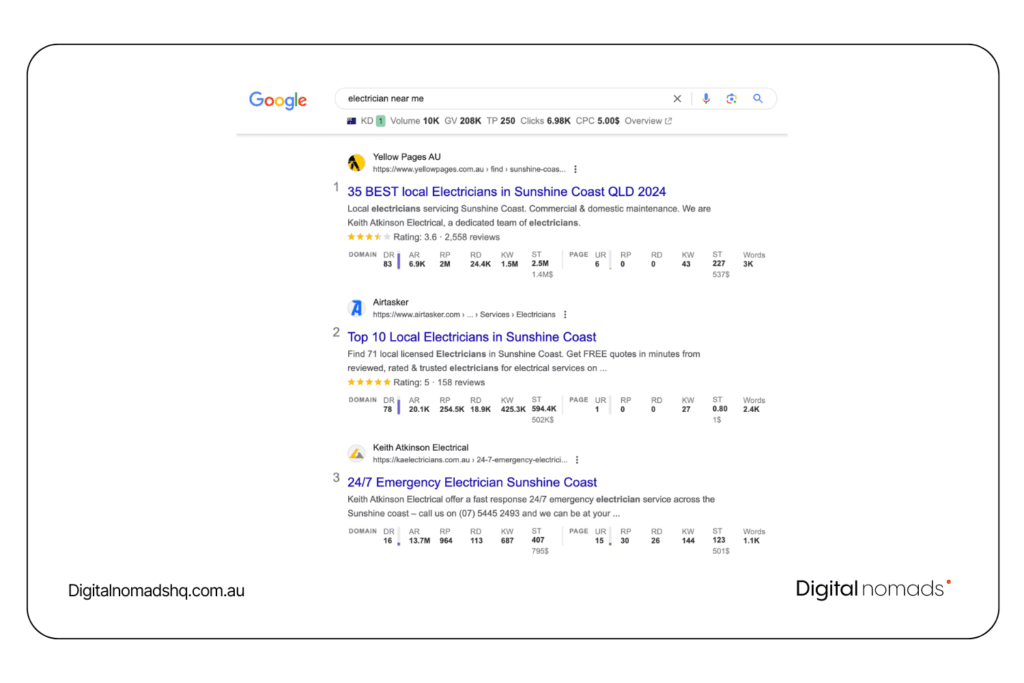Click the yellowpages.com.au URL breadcrumb
Viewport: 1024px width, 683px height.
tap(469, 169)
